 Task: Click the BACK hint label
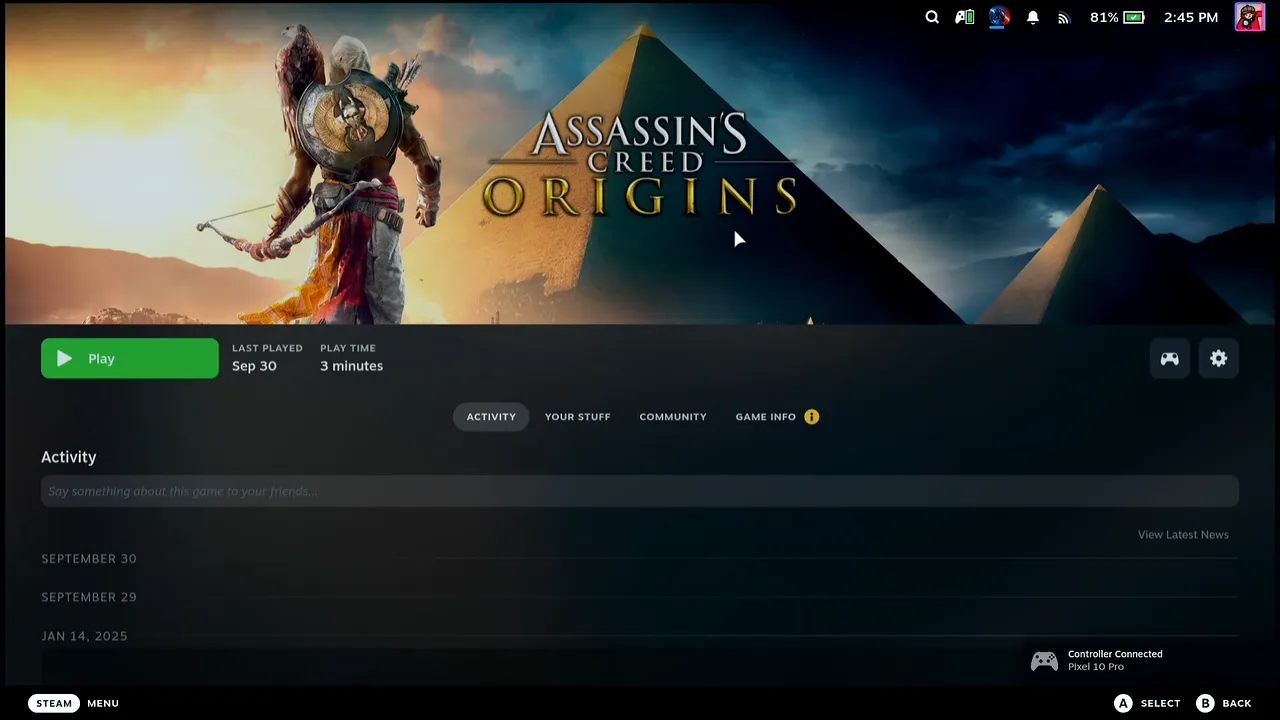pyautogui.click(x=1237, y=703)
